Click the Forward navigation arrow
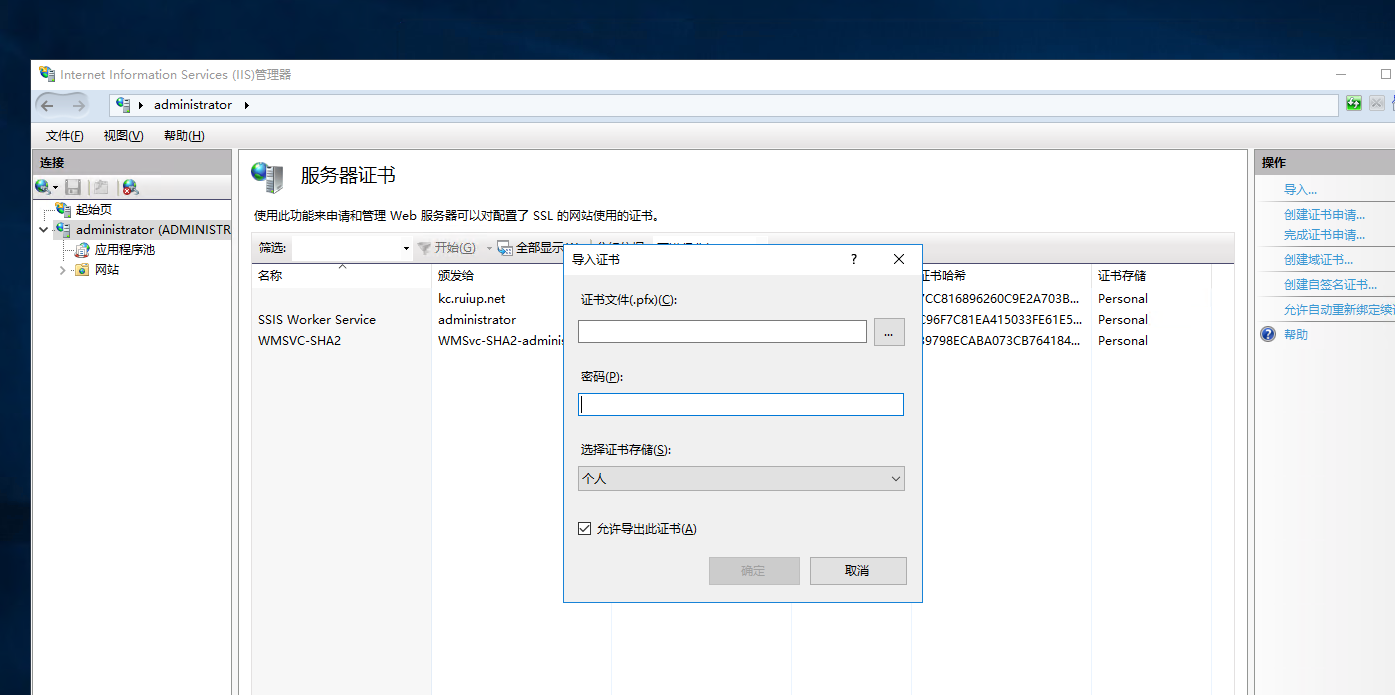 pos(79,105)
